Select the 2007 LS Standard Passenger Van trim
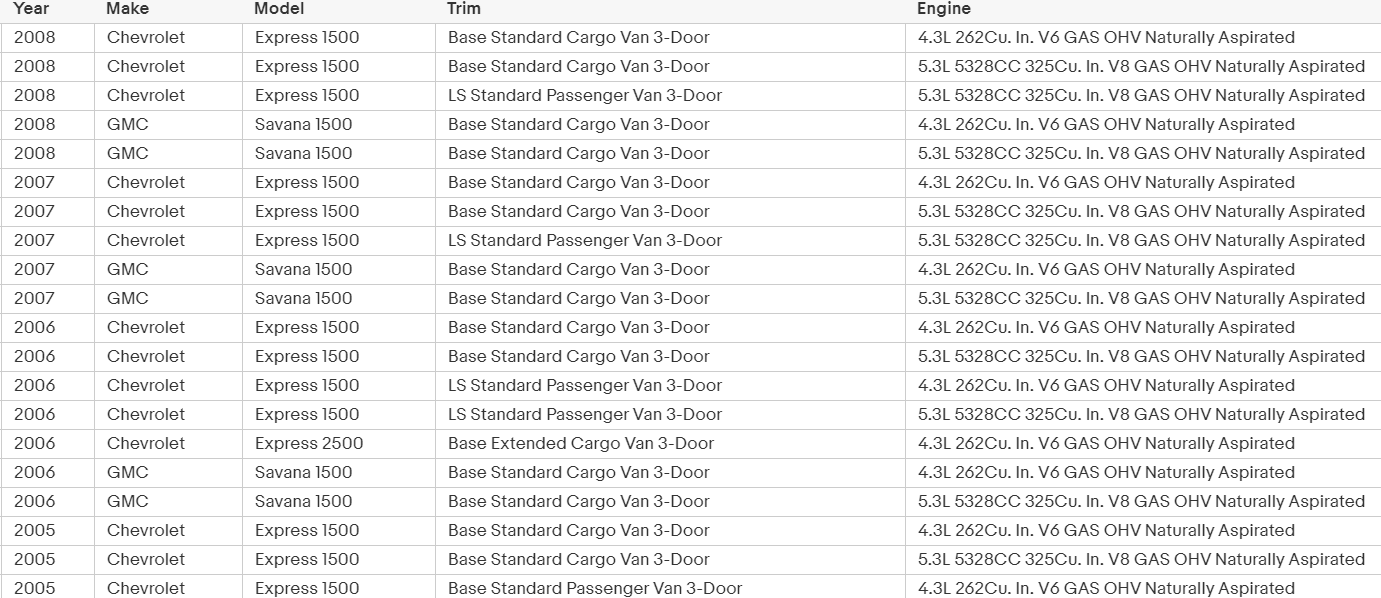1381x598 pixels. (585, 240)
